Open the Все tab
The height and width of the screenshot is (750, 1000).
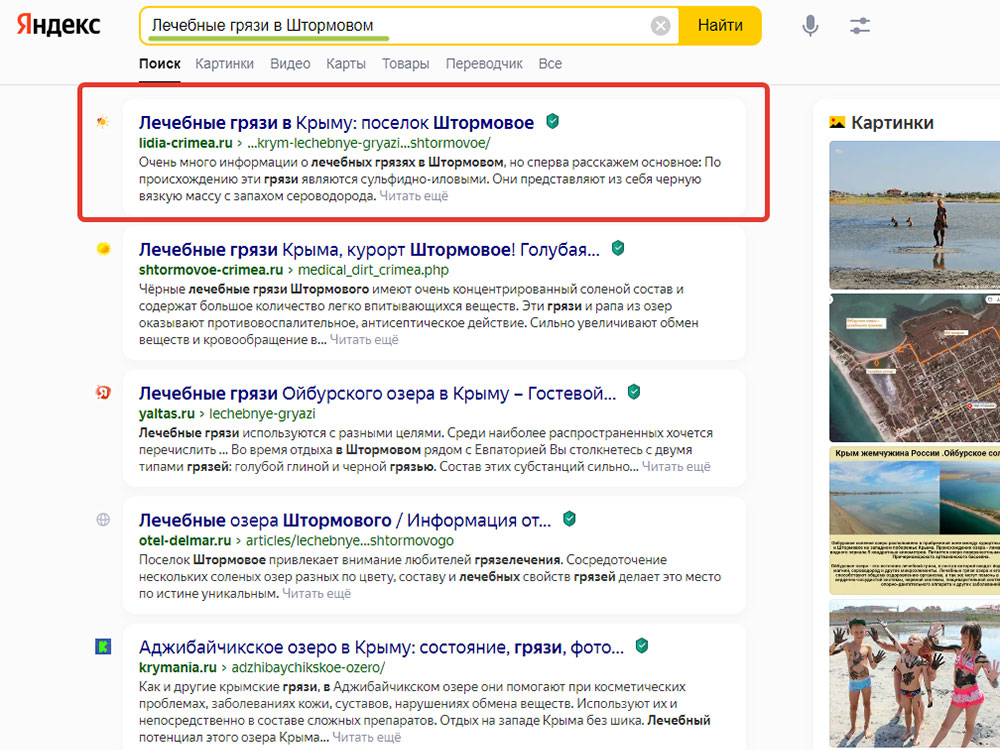[x=550, y=64]
